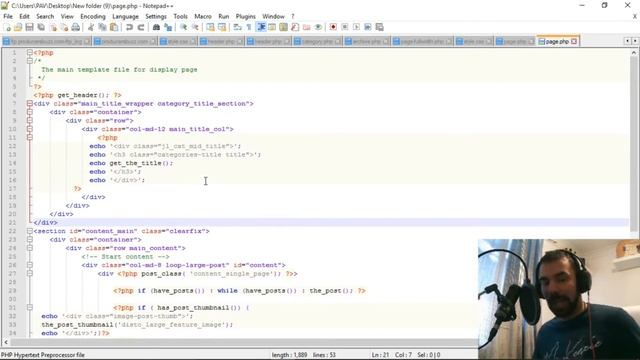Collapse the container fold on line 8
This screenshot has height=360, width=640.
29,112
